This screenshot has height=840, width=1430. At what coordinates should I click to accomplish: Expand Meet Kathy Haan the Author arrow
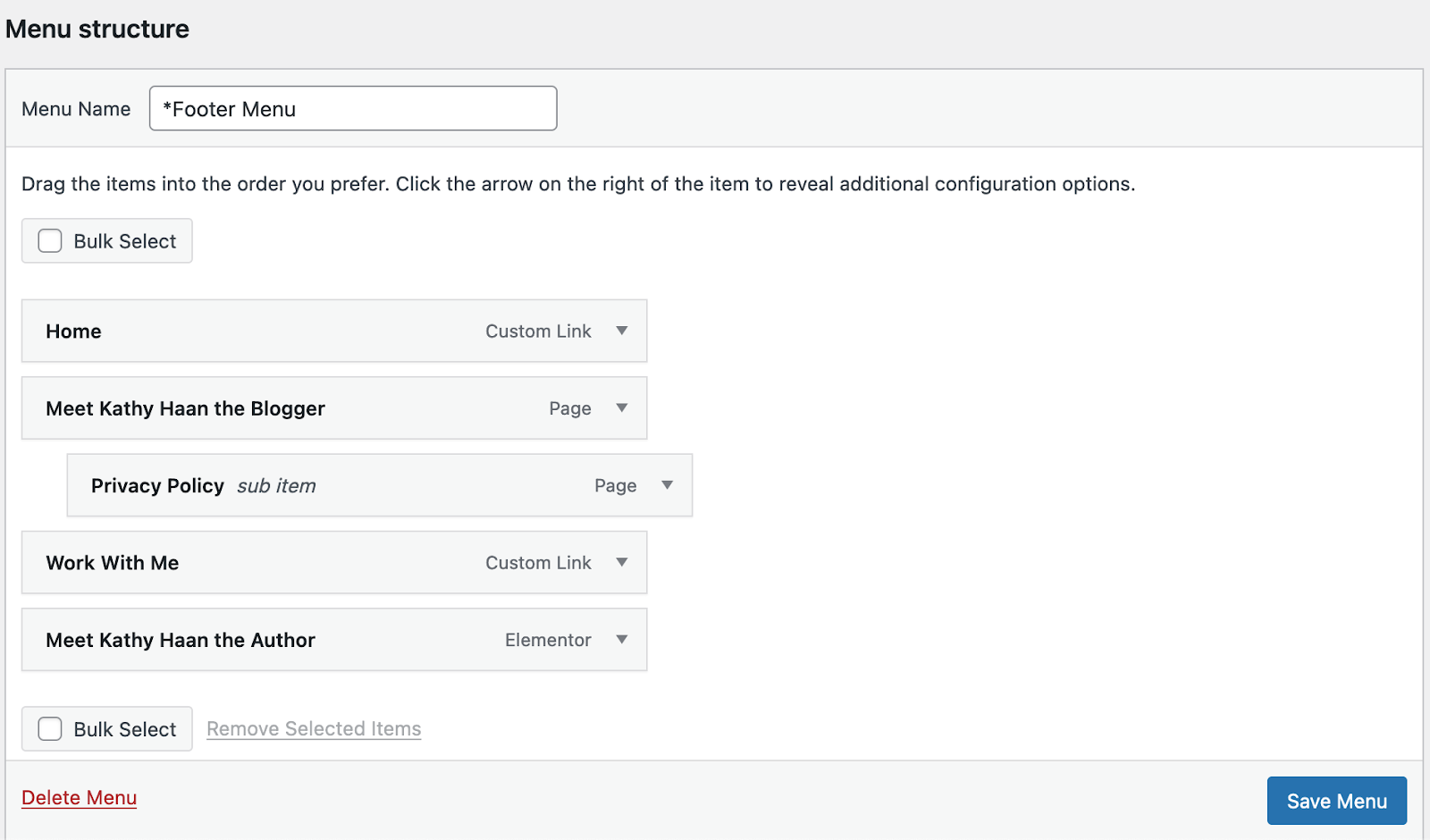coord(621,640)
